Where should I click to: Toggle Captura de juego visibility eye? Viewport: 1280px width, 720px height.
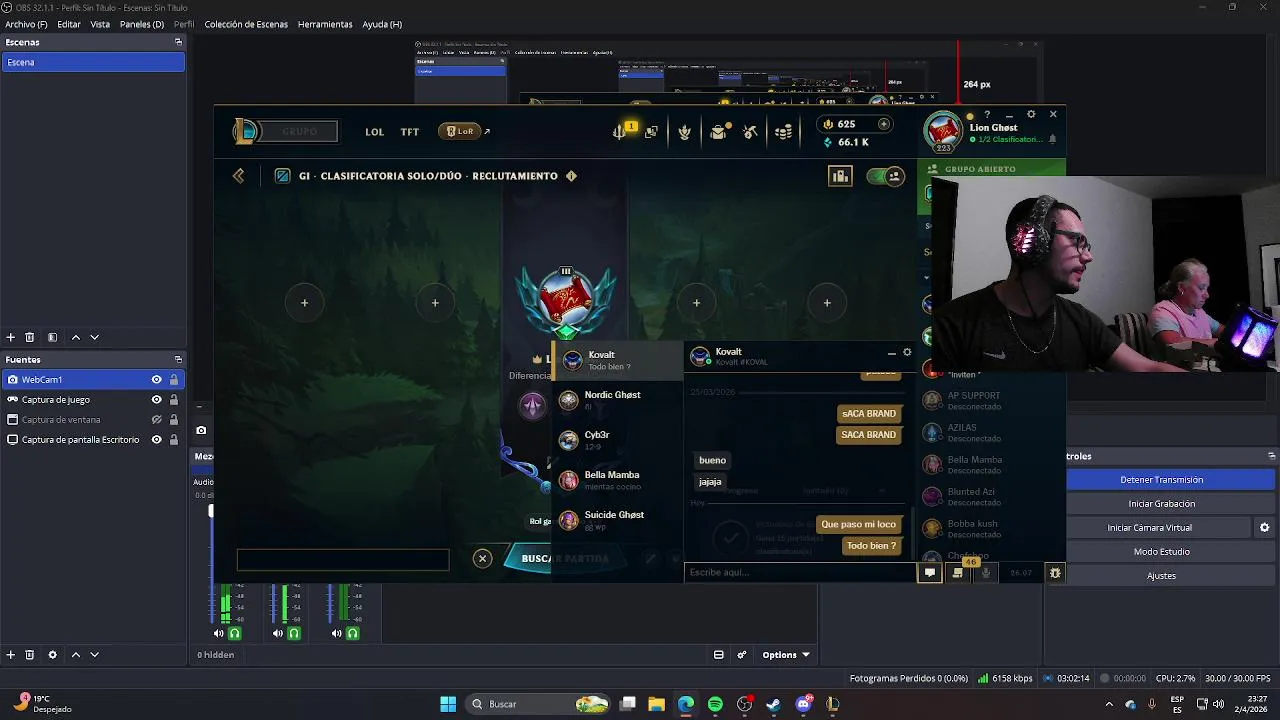pos(156,400)
